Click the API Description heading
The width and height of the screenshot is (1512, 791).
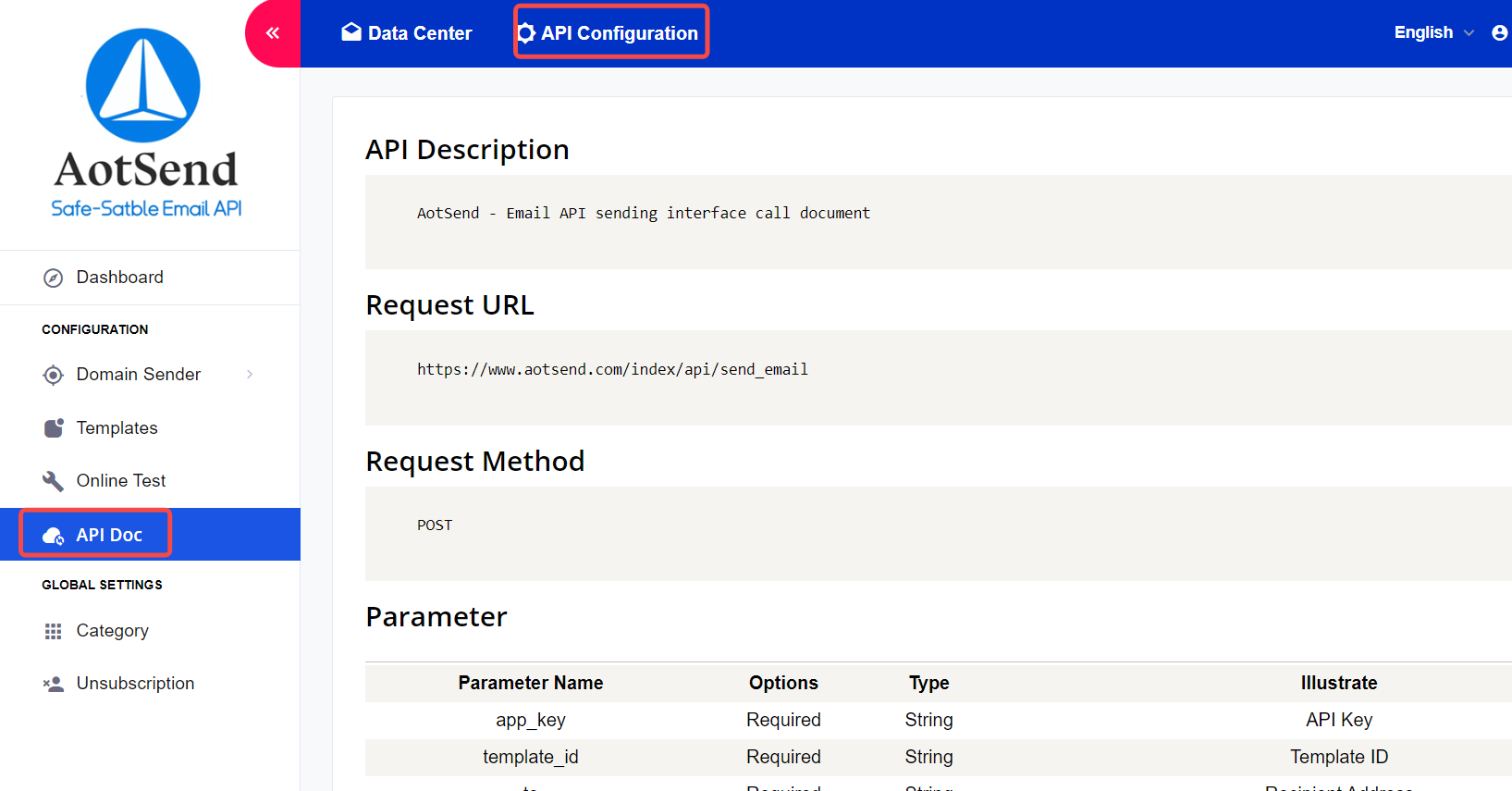click(x=467, y=149)
